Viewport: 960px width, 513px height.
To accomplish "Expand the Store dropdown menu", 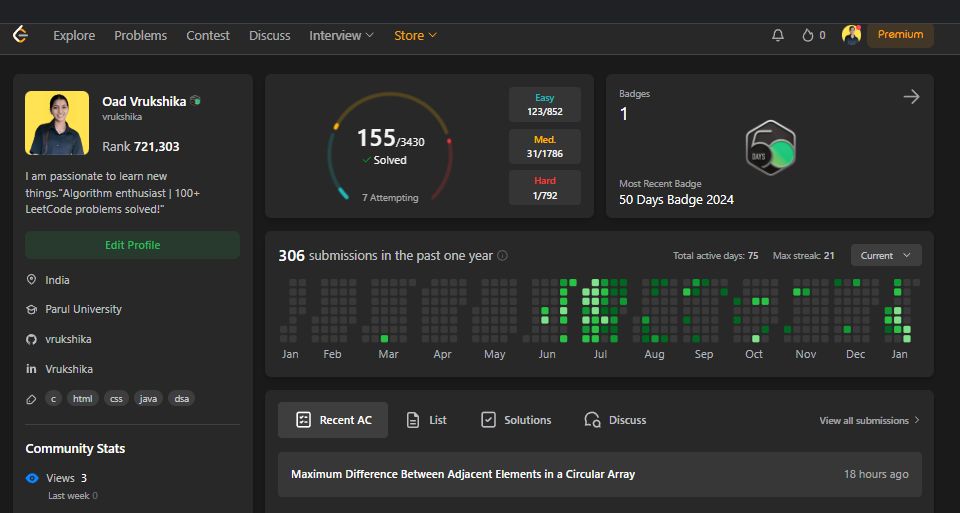I will click(415, 36).
